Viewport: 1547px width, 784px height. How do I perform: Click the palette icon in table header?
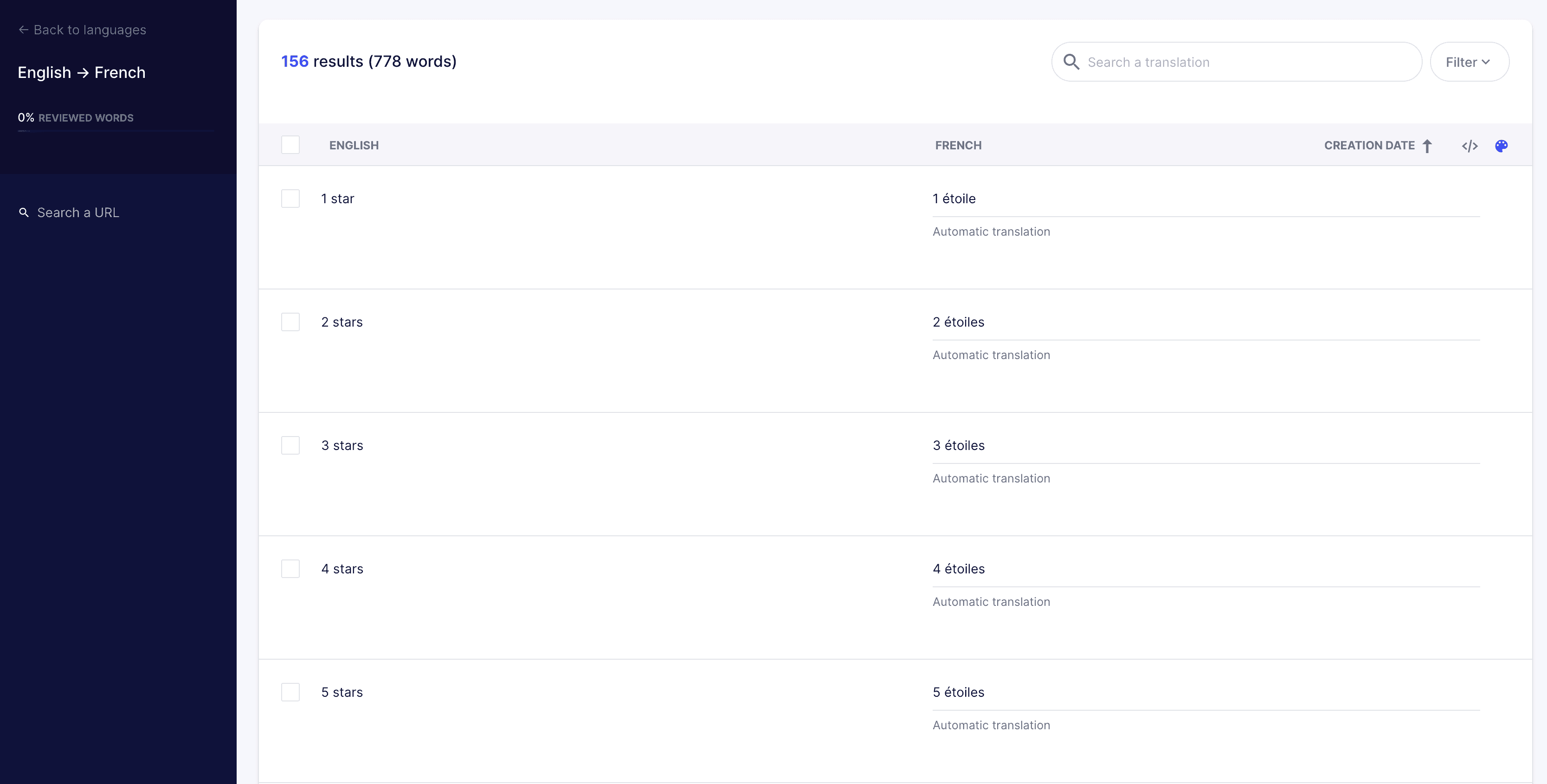tap(1501, 146)
